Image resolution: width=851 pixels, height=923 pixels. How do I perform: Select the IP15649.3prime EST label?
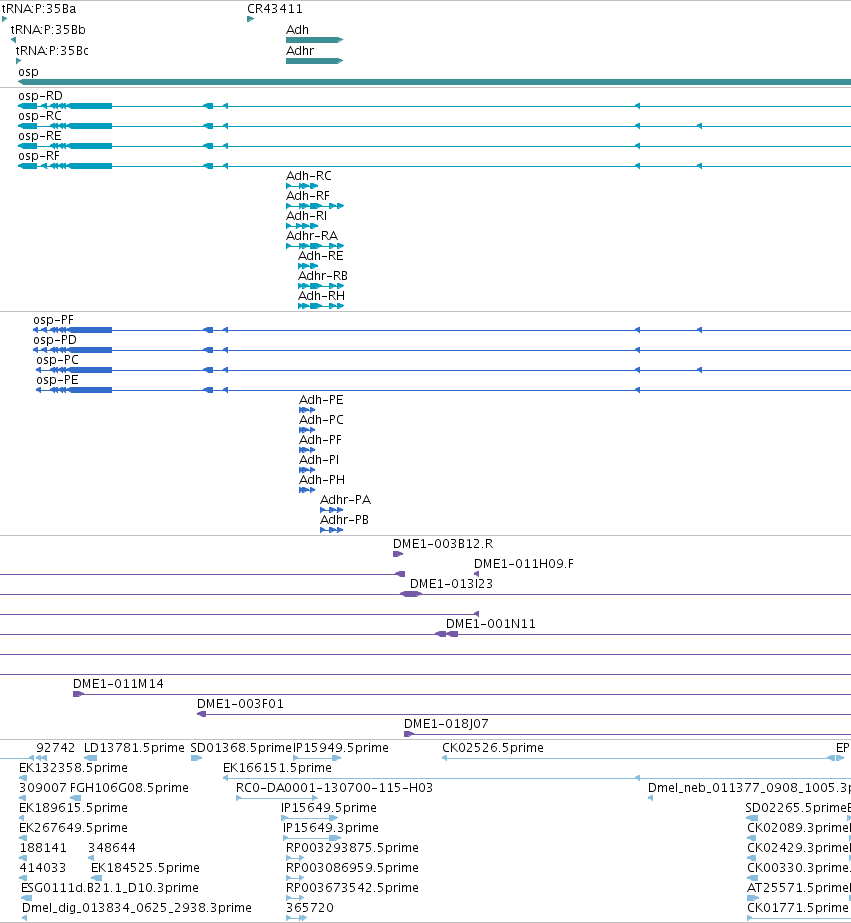tap(331, 828)
